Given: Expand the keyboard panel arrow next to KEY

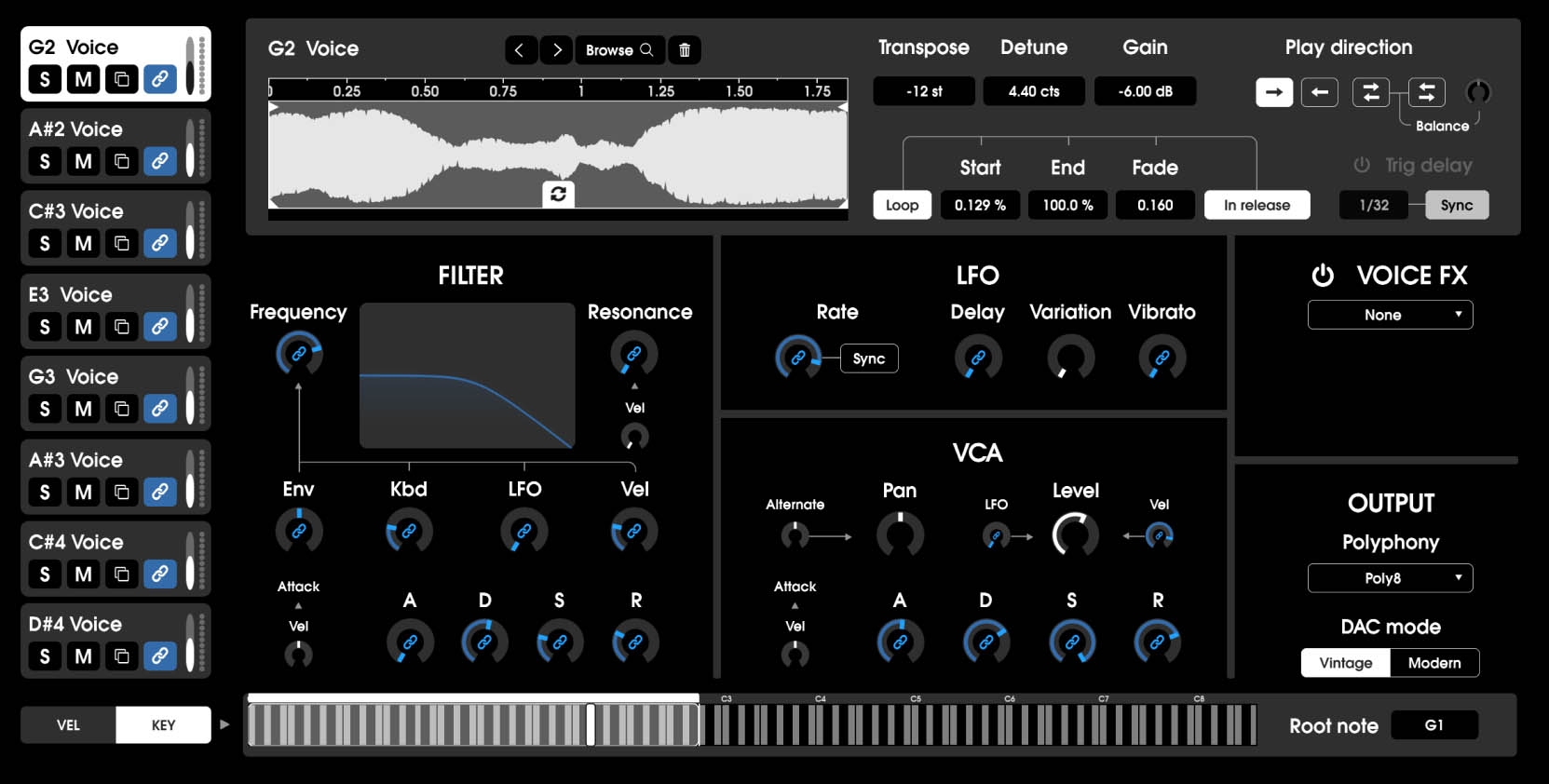Looking at the screenshot, I should coord(224,724).
